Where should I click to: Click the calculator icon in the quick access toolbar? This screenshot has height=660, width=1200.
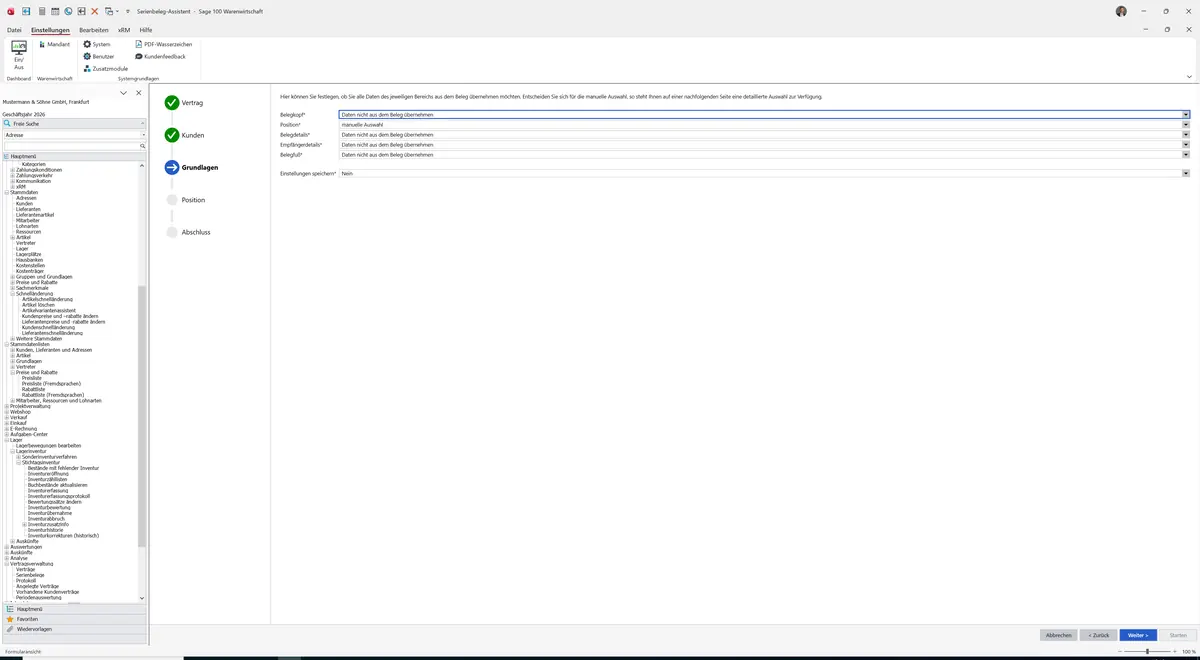[x=42, y=11]
